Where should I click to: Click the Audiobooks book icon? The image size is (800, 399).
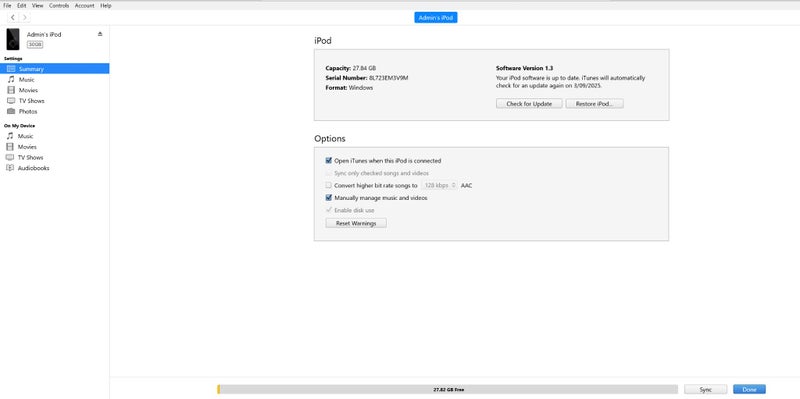point(10,168)
